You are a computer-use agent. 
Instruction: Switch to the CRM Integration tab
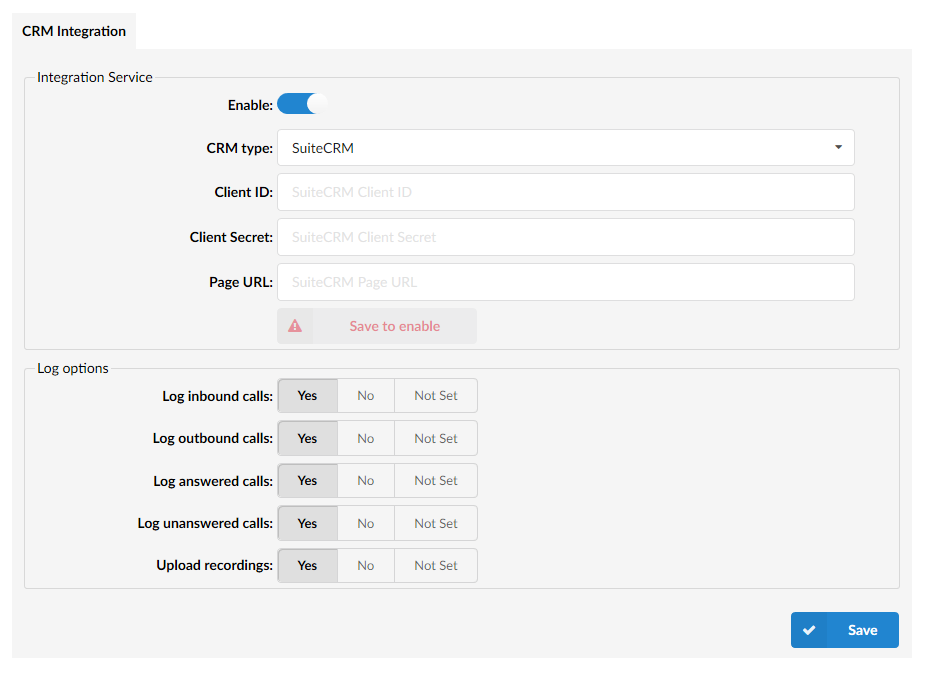(74, 31)
